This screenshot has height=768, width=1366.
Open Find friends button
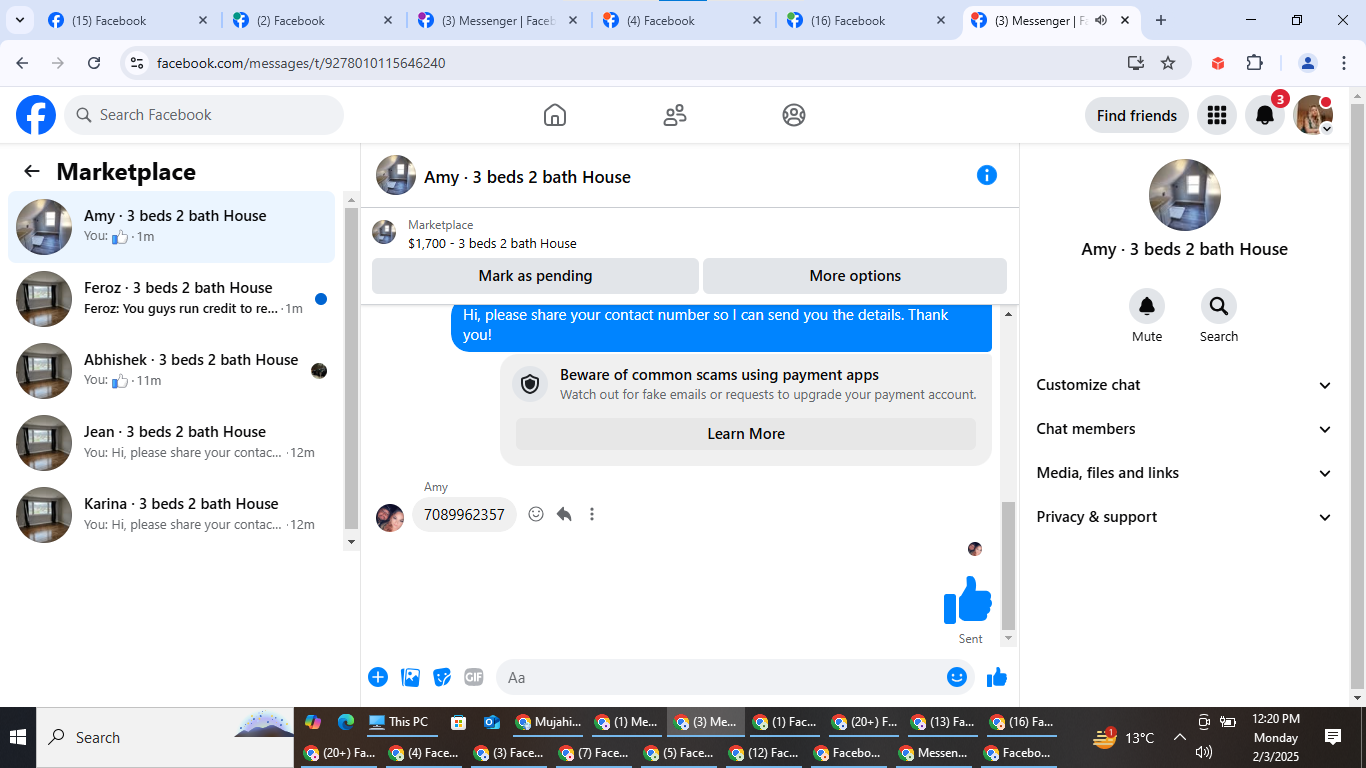1137,115
